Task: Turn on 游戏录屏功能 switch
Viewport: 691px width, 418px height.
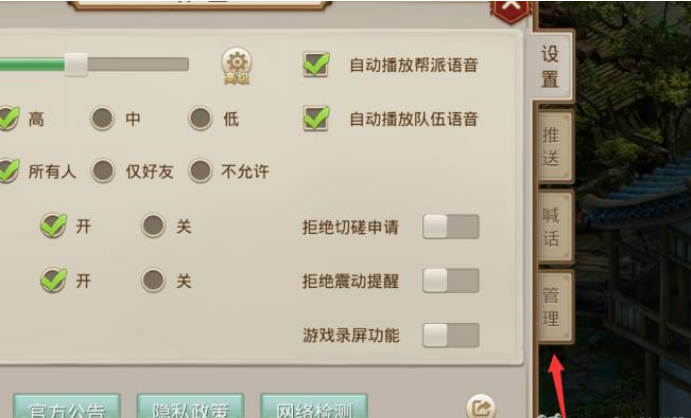Action: coord(451,335)
